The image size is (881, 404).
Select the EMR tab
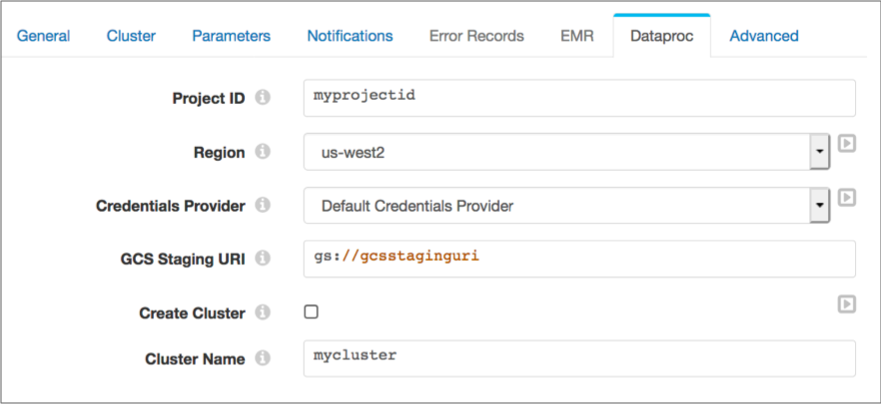(576, 36)
